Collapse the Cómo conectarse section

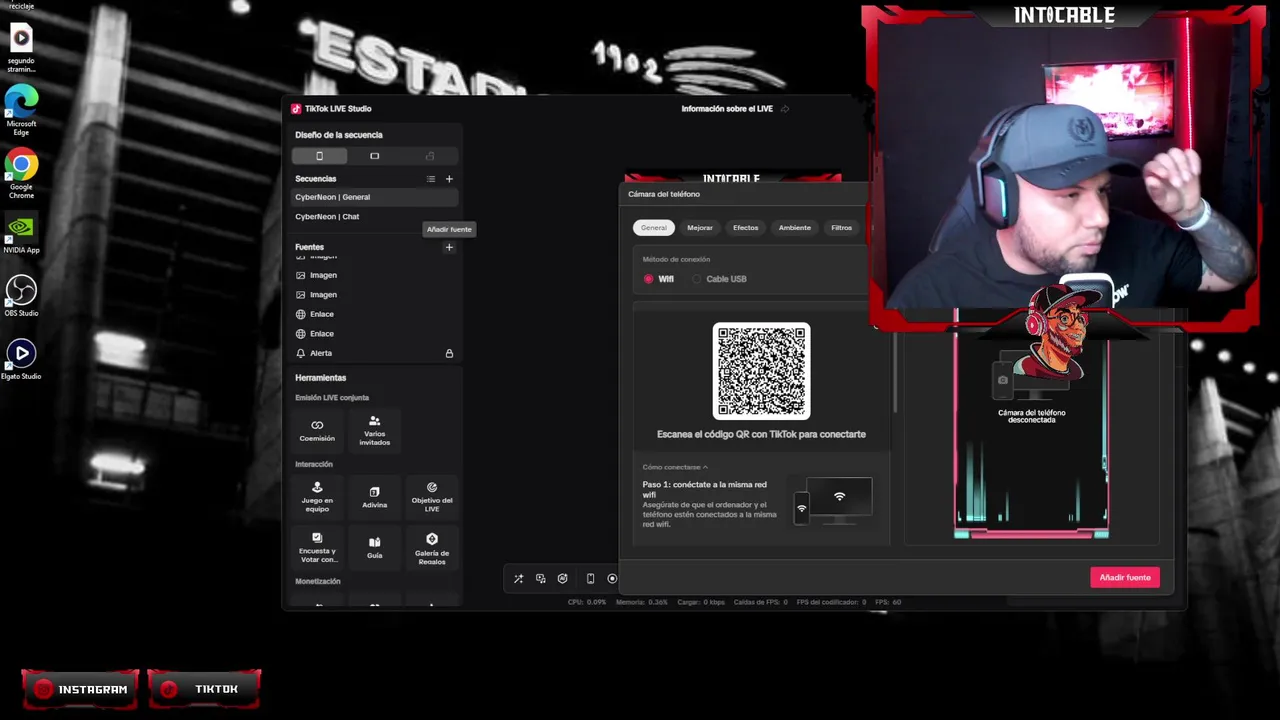tap(675, 467)
